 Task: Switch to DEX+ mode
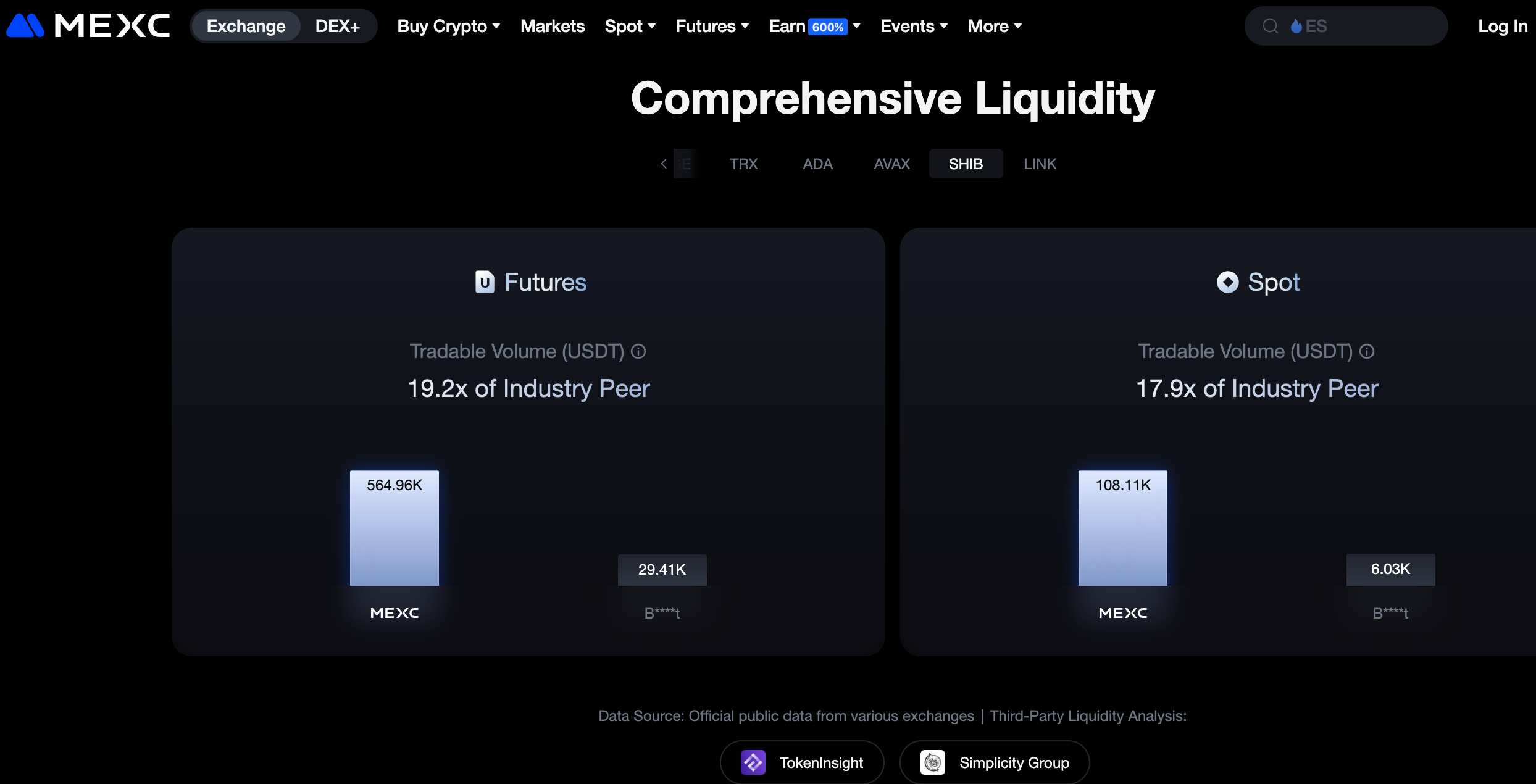tap(337, 26)
